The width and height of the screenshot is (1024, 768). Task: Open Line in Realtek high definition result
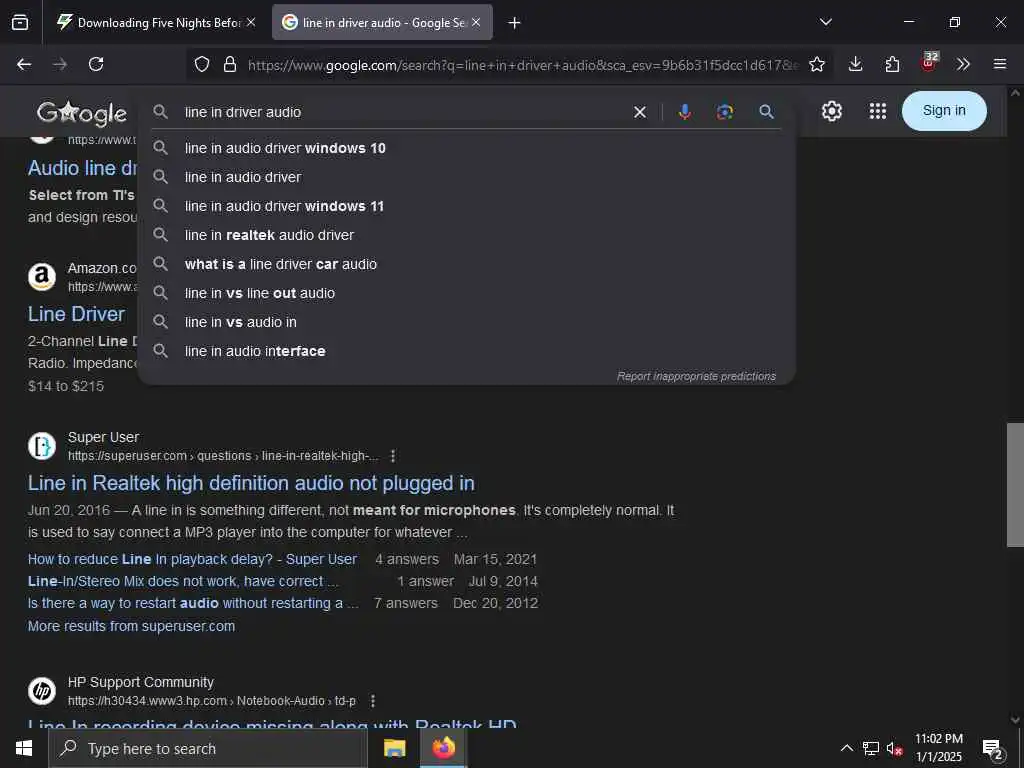251,483
